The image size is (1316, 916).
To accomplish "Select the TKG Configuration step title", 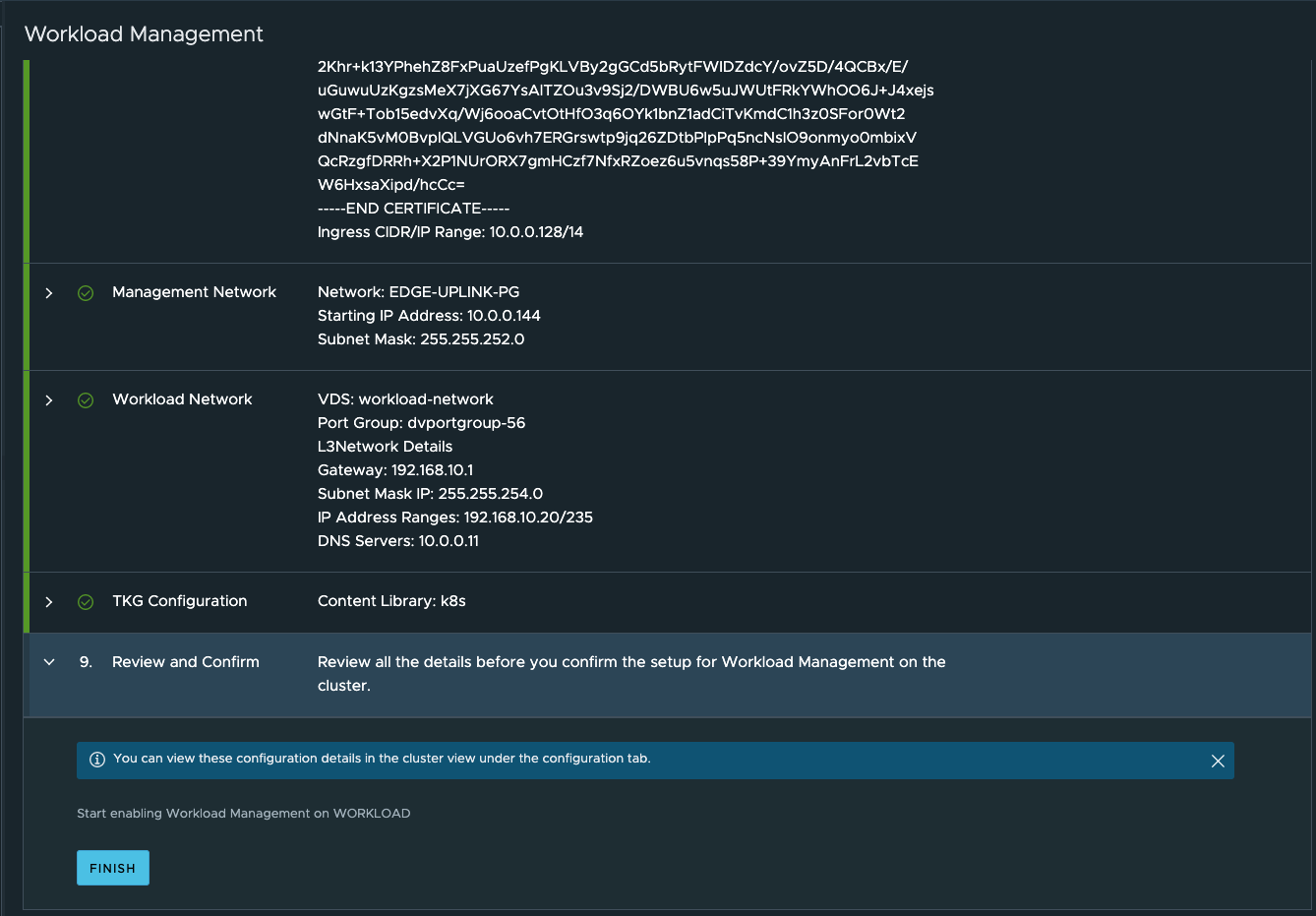I will [x=179, y=601].
